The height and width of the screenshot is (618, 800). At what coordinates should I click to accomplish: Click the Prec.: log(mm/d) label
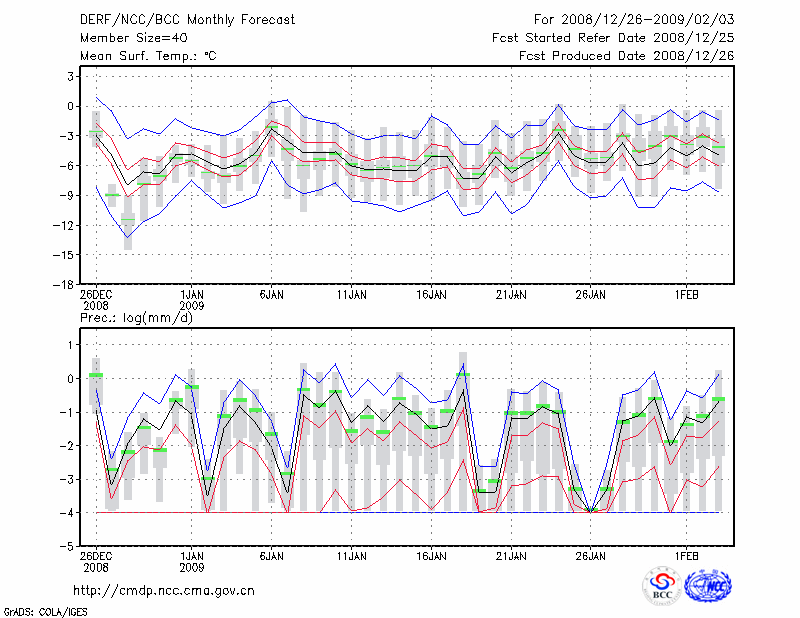(x=135, y=317)
